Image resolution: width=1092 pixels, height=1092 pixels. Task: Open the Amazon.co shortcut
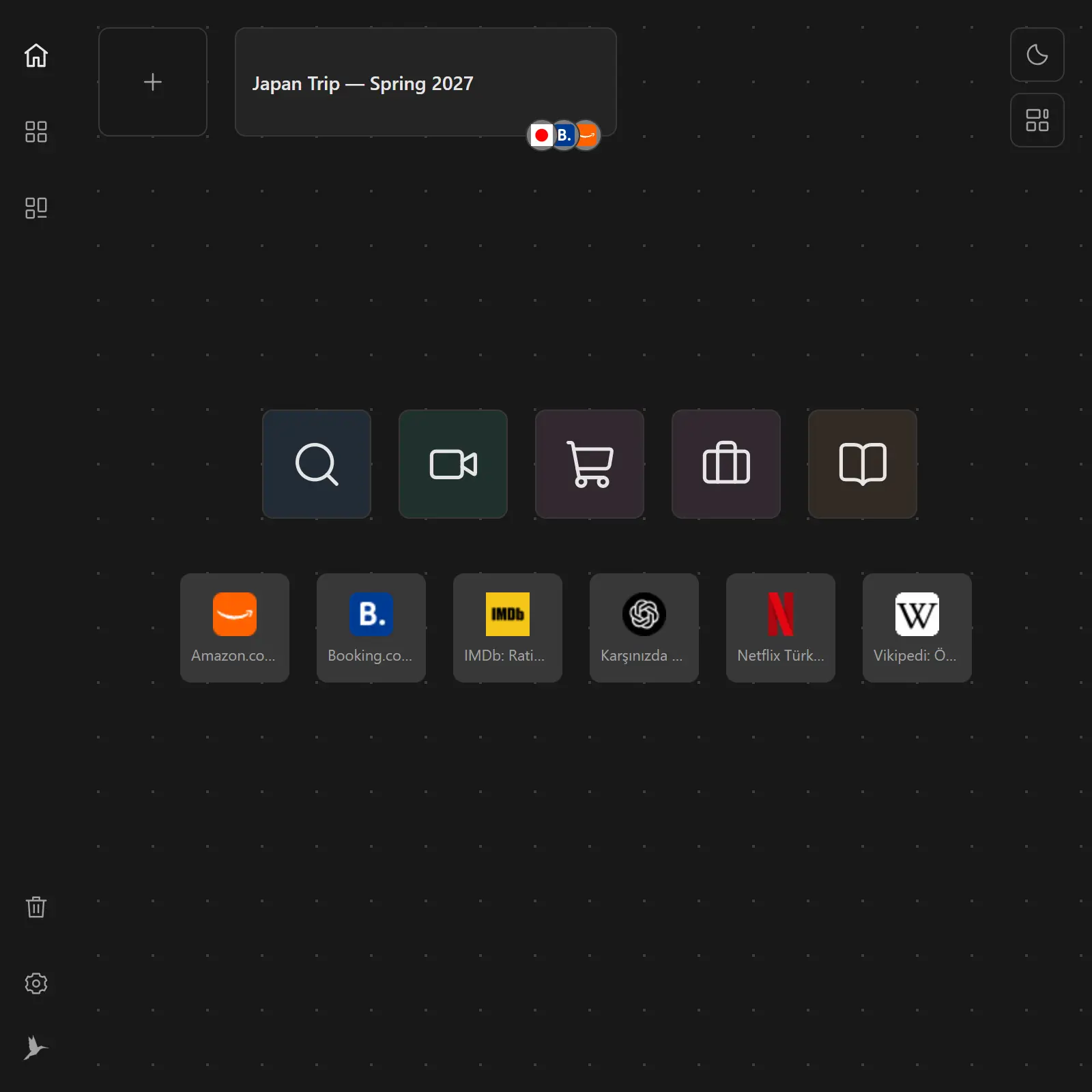235,628
